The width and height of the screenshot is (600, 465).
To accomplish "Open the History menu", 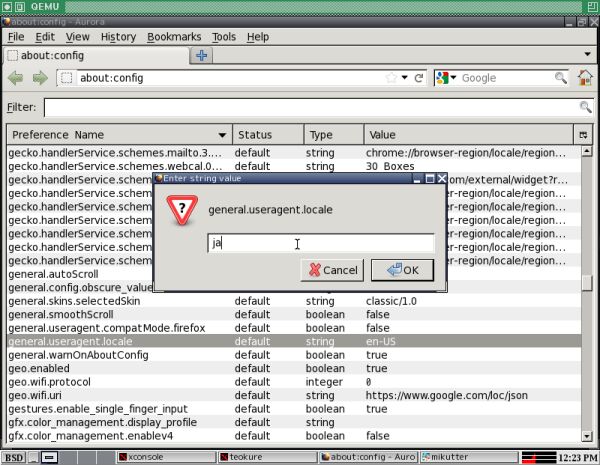I will point(118,37).
